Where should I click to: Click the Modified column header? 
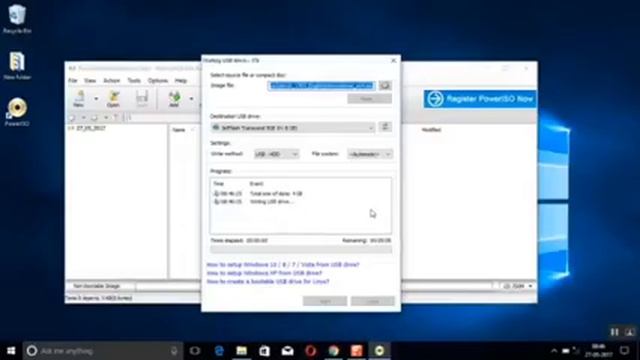pyautogui.click(x=431, y=130)
